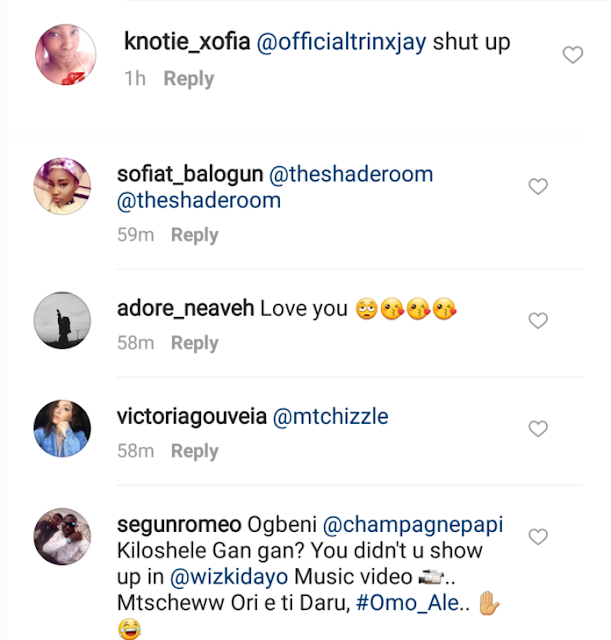Open knotie_xofia's profile picture
The width and height of the screenshot is (611, 640).
pyautogui.click(x=66, y=55)
